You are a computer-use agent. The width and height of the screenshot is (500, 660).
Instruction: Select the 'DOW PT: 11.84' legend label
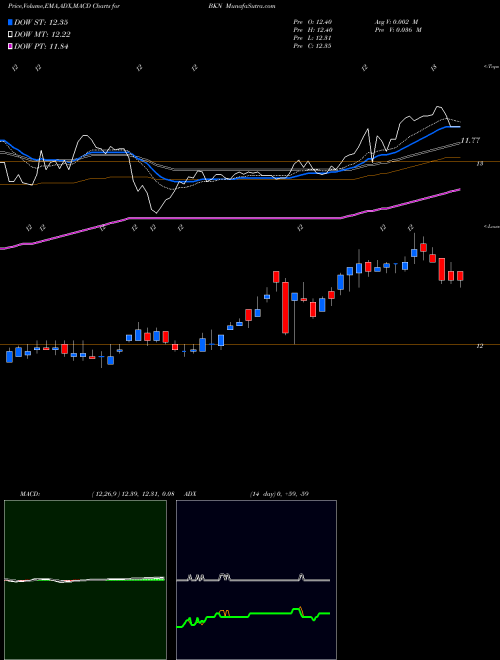coord(41,46)
